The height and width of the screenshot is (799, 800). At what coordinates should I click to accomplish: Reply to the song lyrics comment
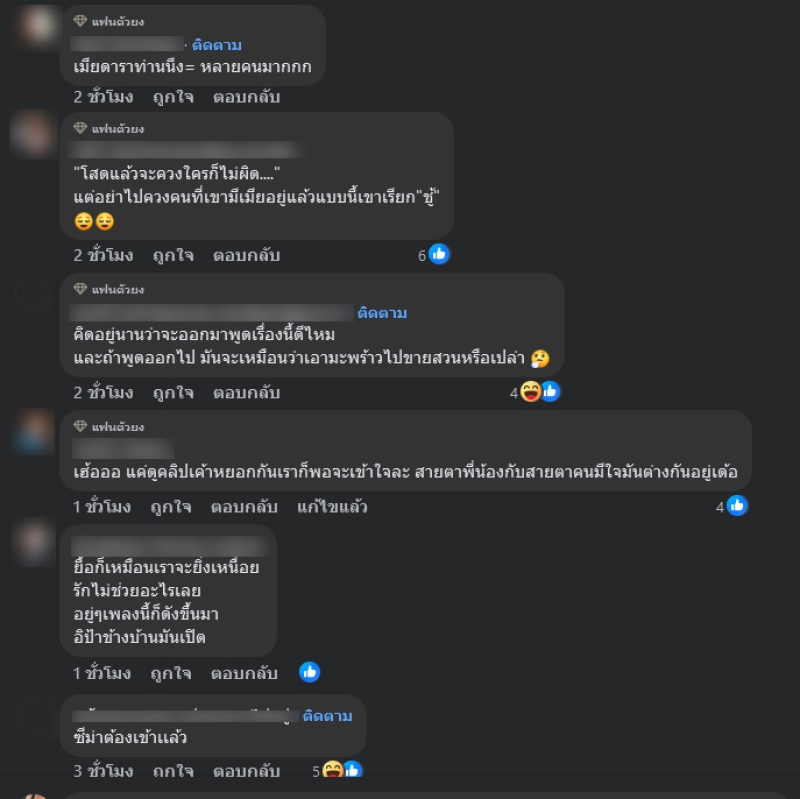click(x=244, y=673)
